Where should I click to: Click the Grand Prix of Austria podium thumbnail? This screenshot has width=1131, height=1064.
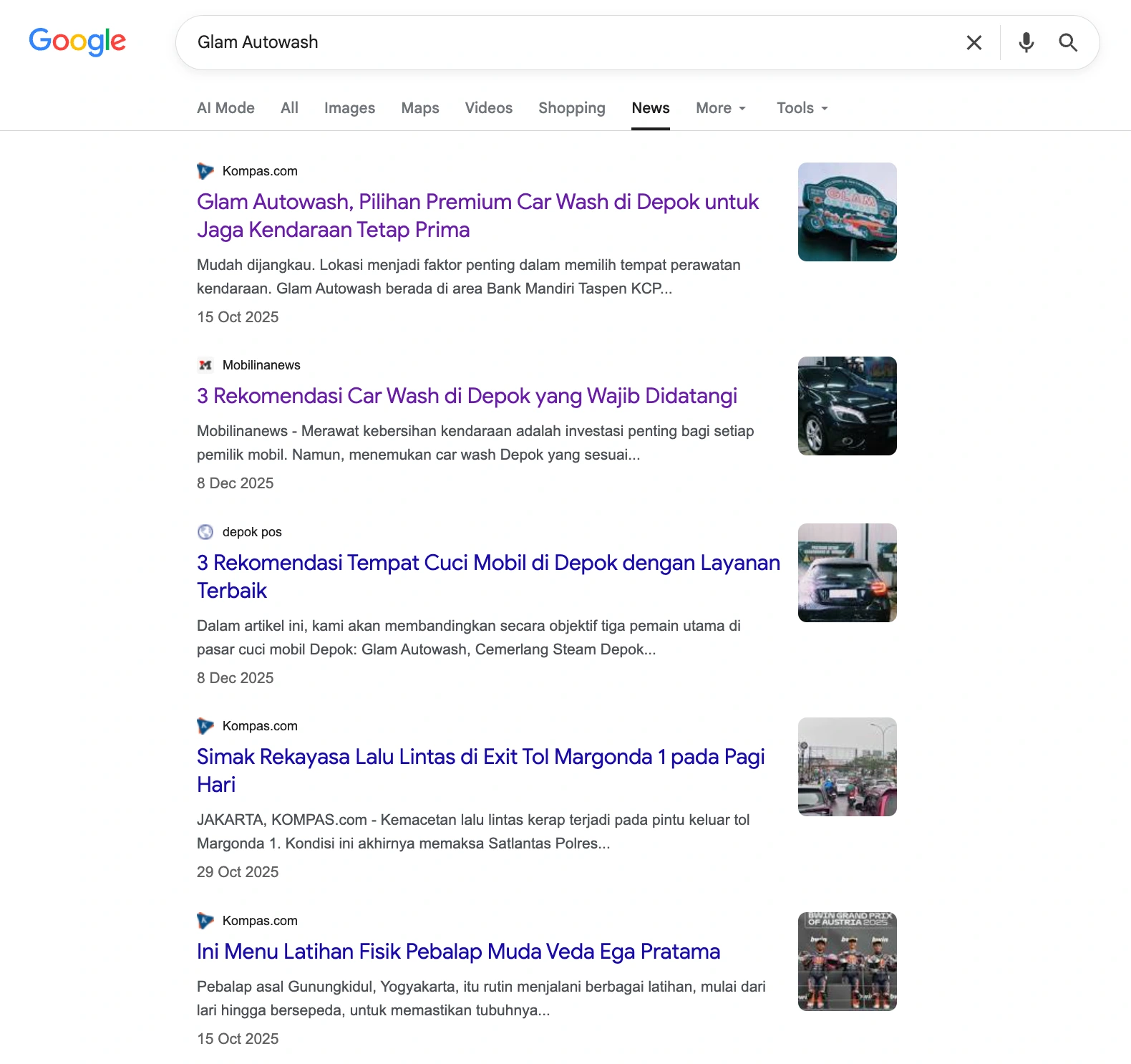(848, 962)
